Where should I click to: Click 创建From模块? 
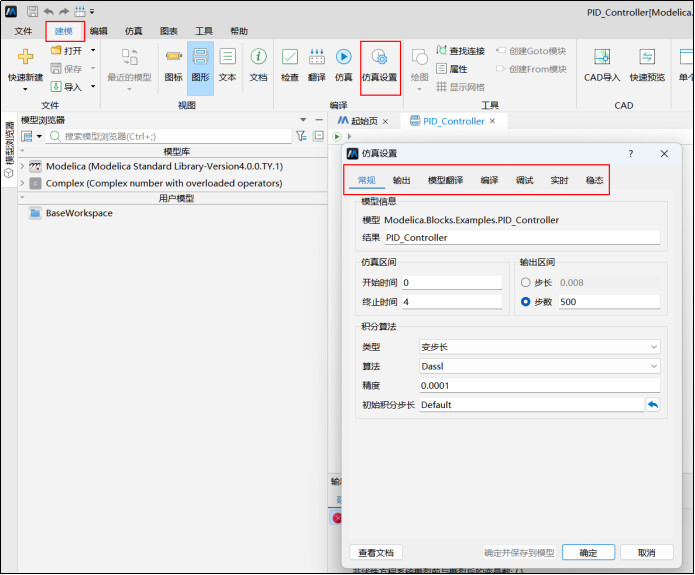pyautogui.click(x=531, y=69)
